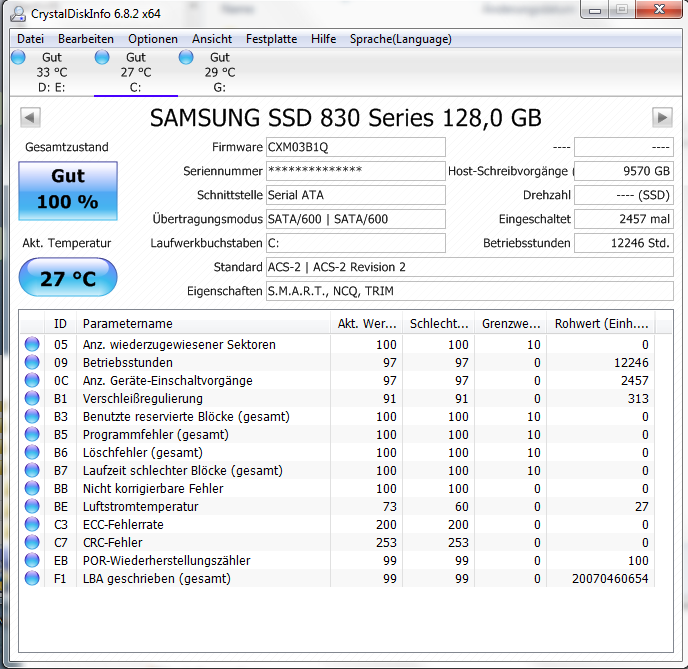Sort by the Grenzwe... column header
The image size is (688, 669).
click(x=511, y=324)
